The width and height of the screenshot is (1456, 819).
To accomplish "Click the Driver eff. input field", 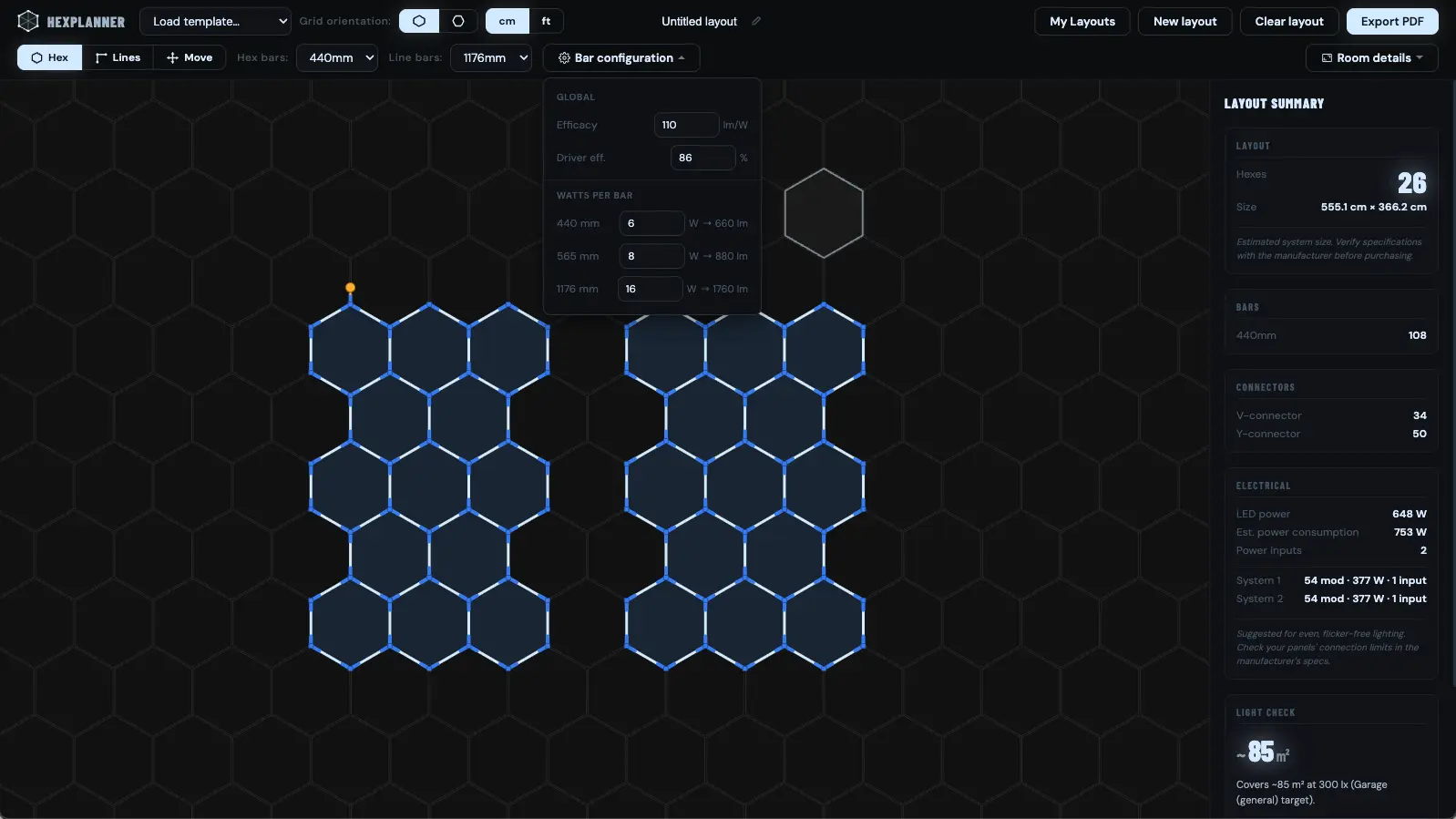I will pos(702,158).
